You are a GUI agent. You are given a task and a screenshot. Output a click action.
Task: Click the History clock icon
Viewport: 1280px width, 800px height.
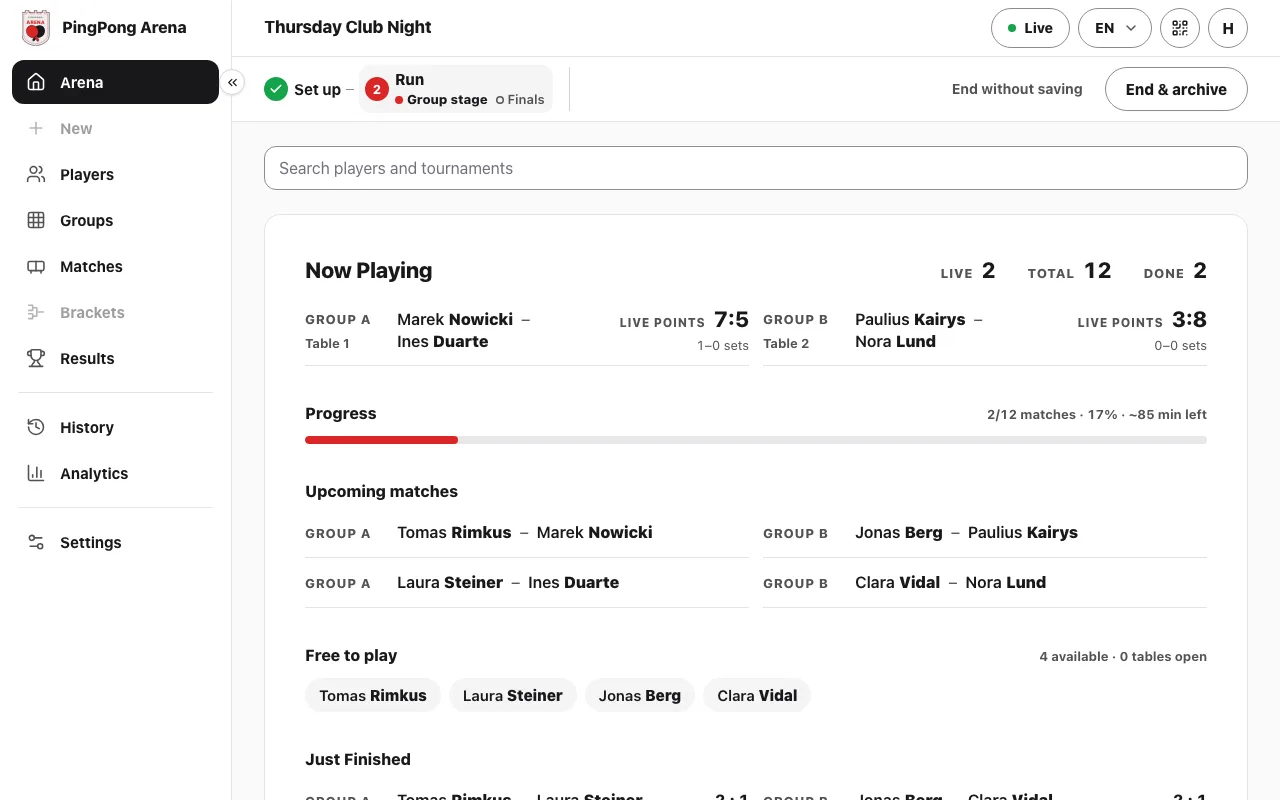click(36, 427)
